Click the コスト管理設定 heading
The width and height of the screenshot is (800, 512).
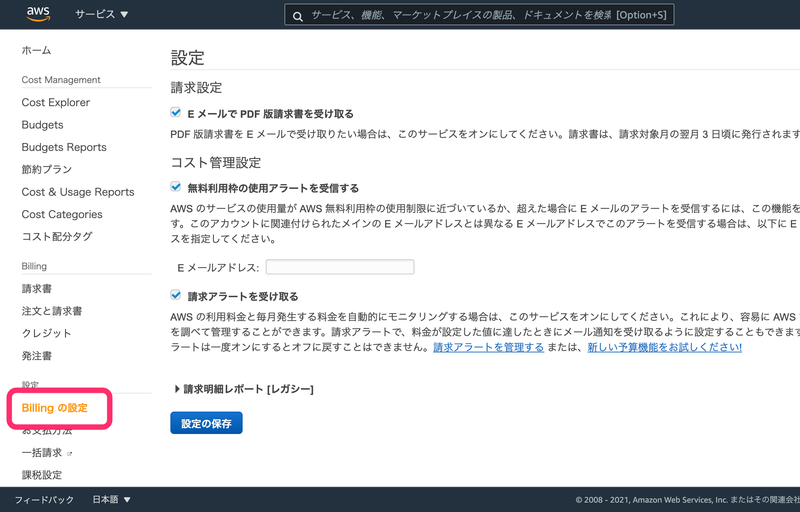(x=215, y=163)
